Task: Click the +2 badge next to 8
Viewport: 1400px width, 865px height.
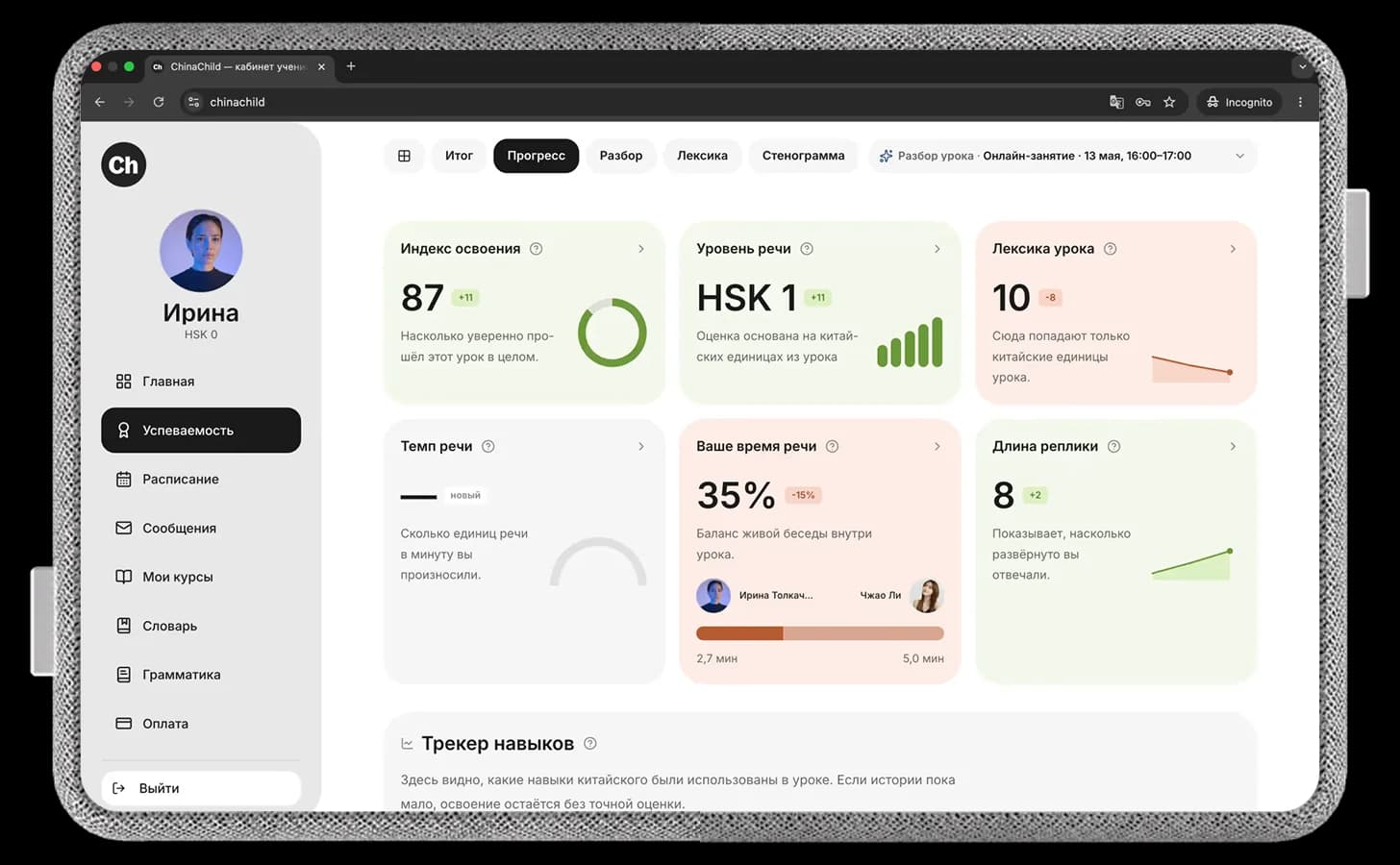Action: click(x=1035, y=495)
